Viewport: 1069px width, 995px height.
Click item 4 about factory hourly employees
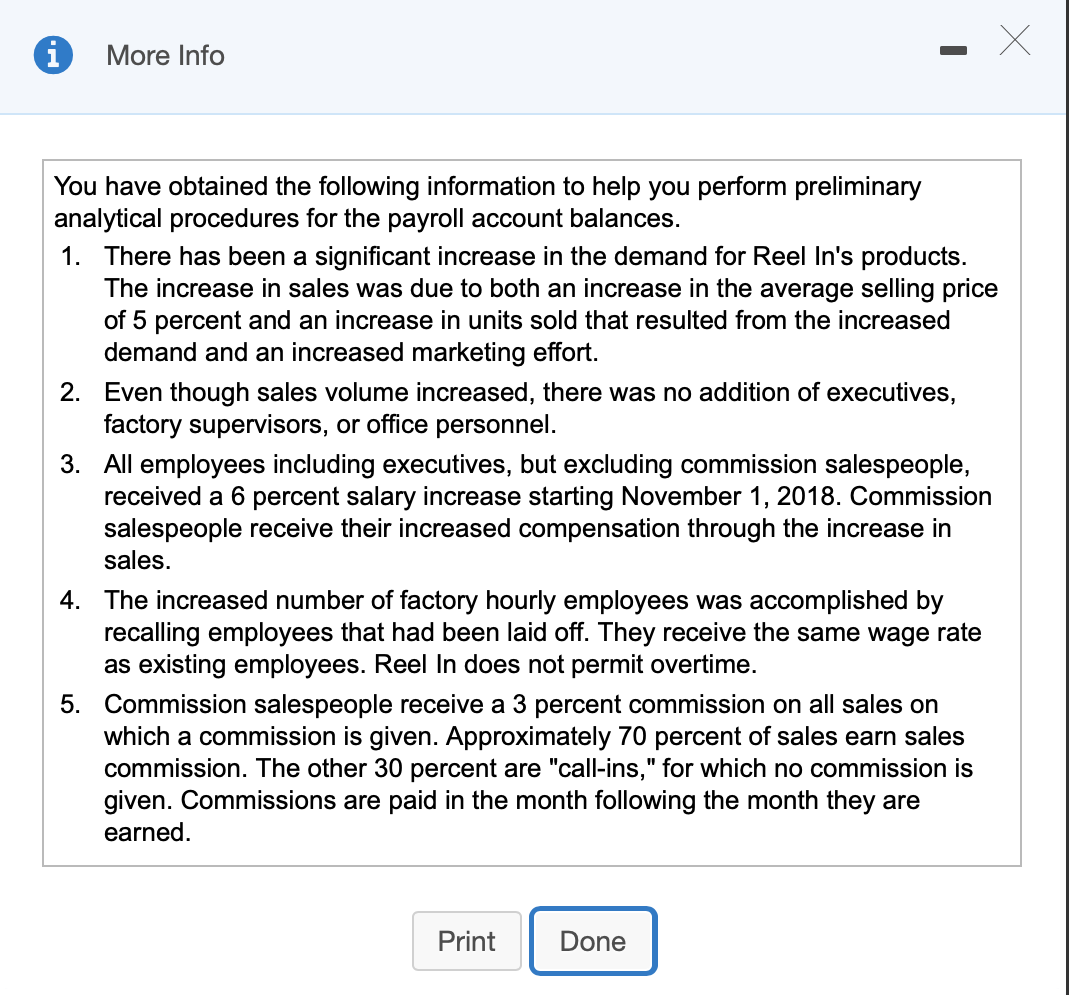530,632
